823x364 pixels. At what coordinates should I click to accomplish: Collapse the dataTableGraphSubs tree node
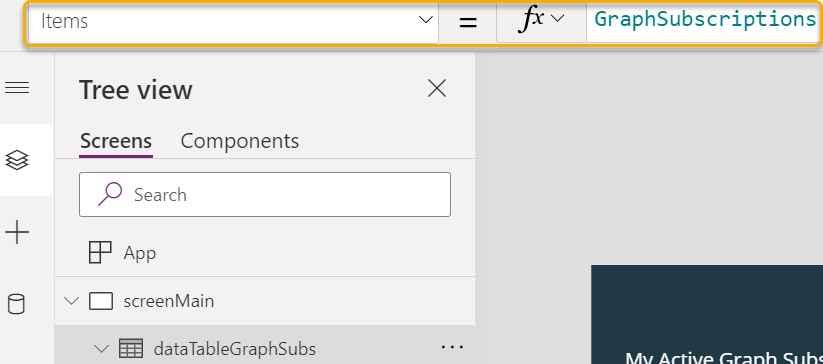(x=101, y=348)
